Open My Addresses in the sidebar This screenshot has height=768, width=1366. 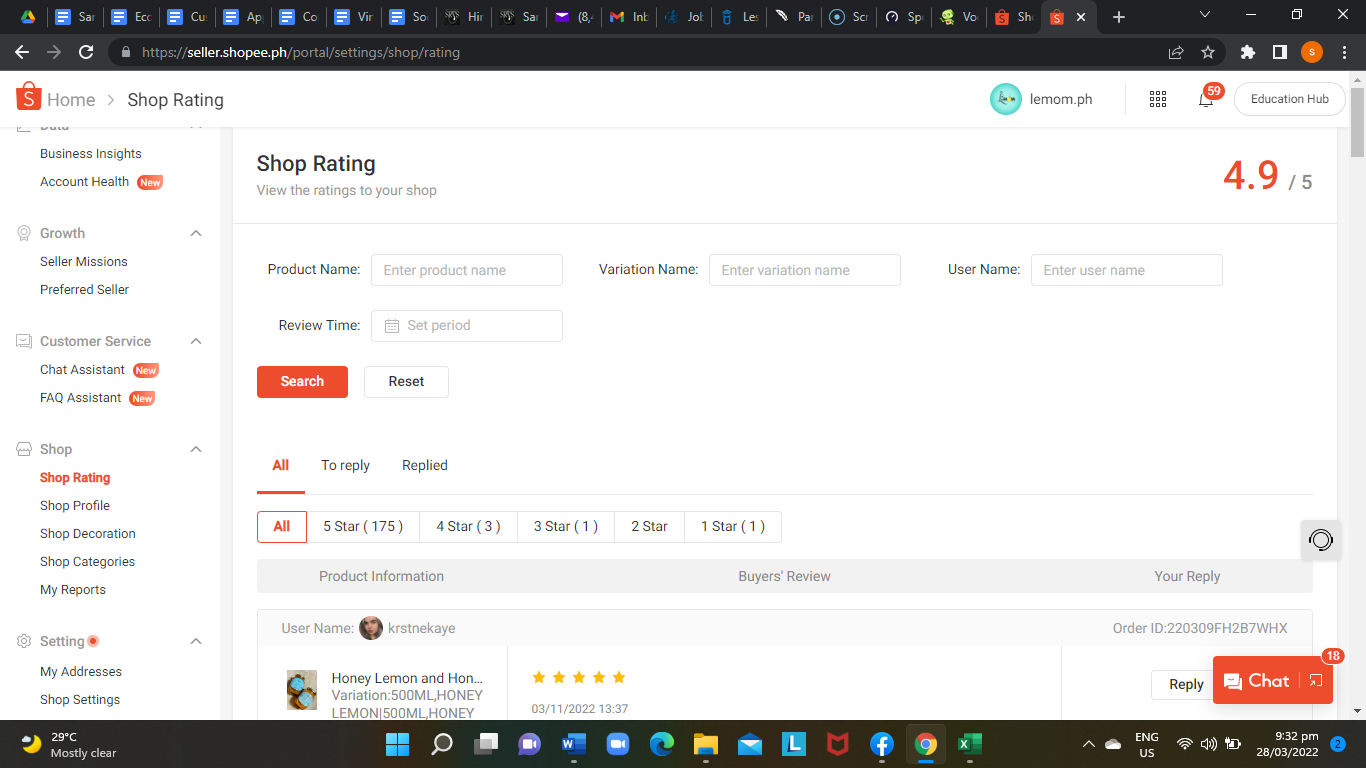coord(81,672)
